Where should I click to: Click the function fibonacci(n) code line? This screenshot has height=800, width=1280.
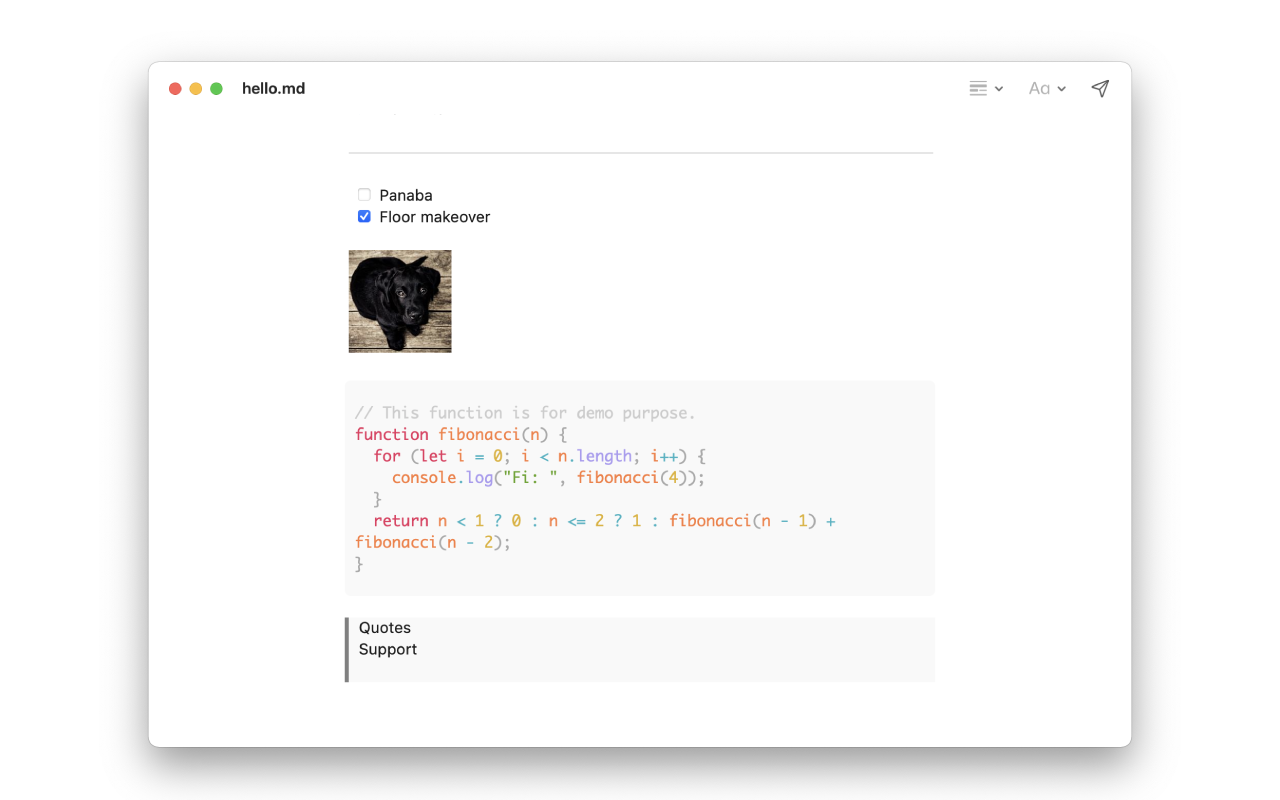pyautogui.click(x=461, y=434)
